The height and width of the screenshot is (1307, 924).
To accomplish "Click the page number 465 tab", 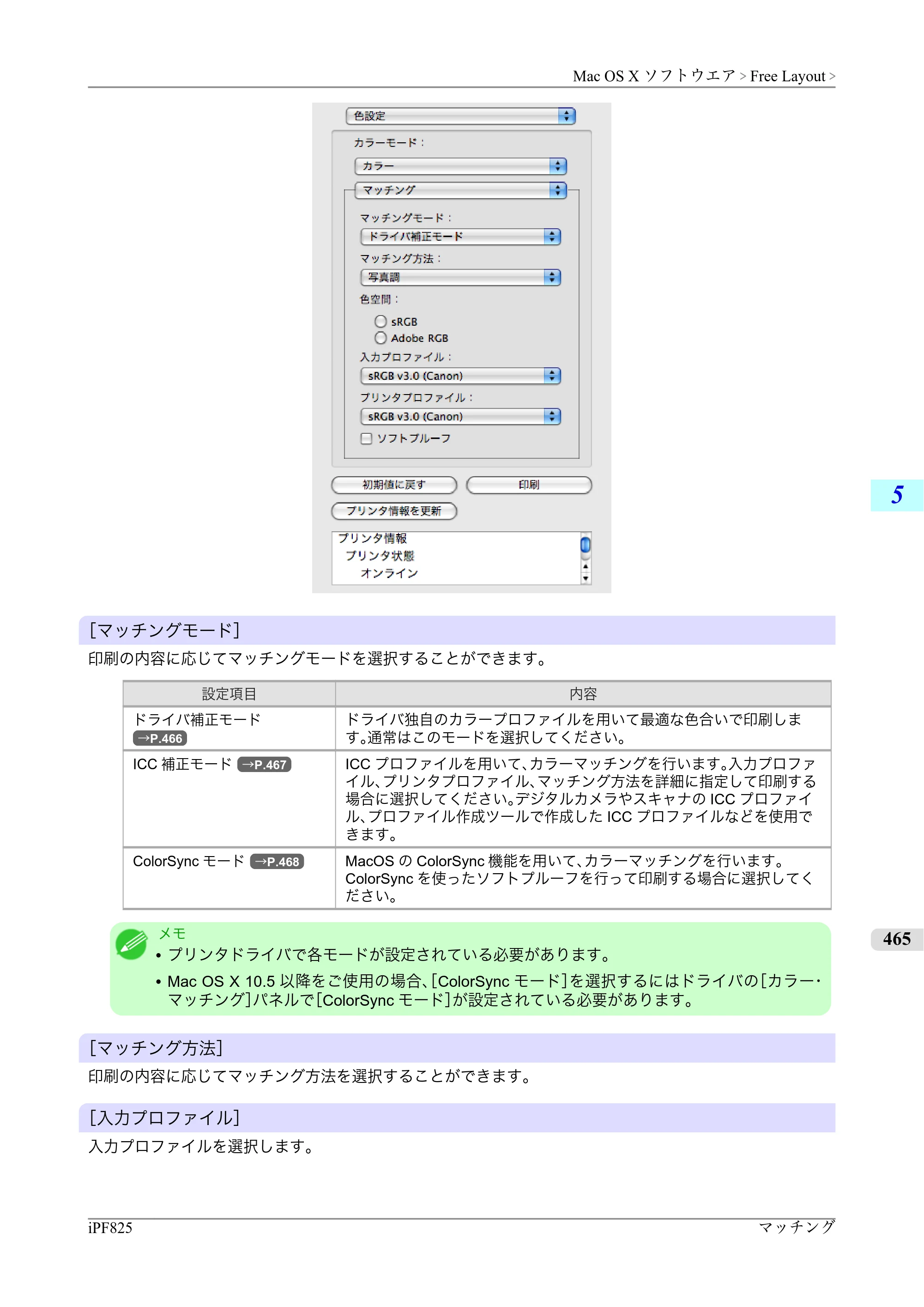I will pyautogui.click(x=897, y=939).
